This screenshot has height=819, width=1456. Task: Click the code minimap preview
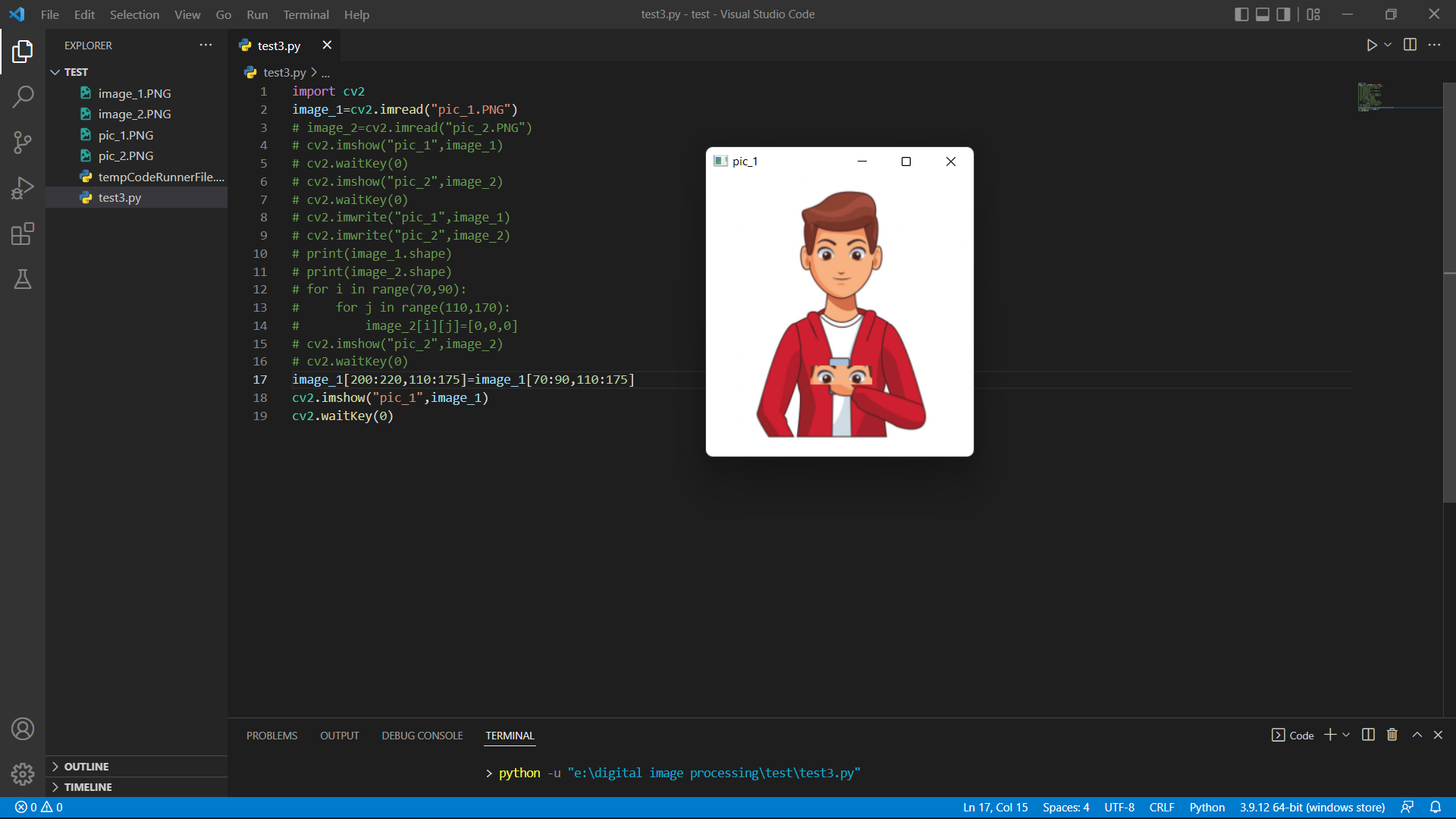coord(1398,97)
